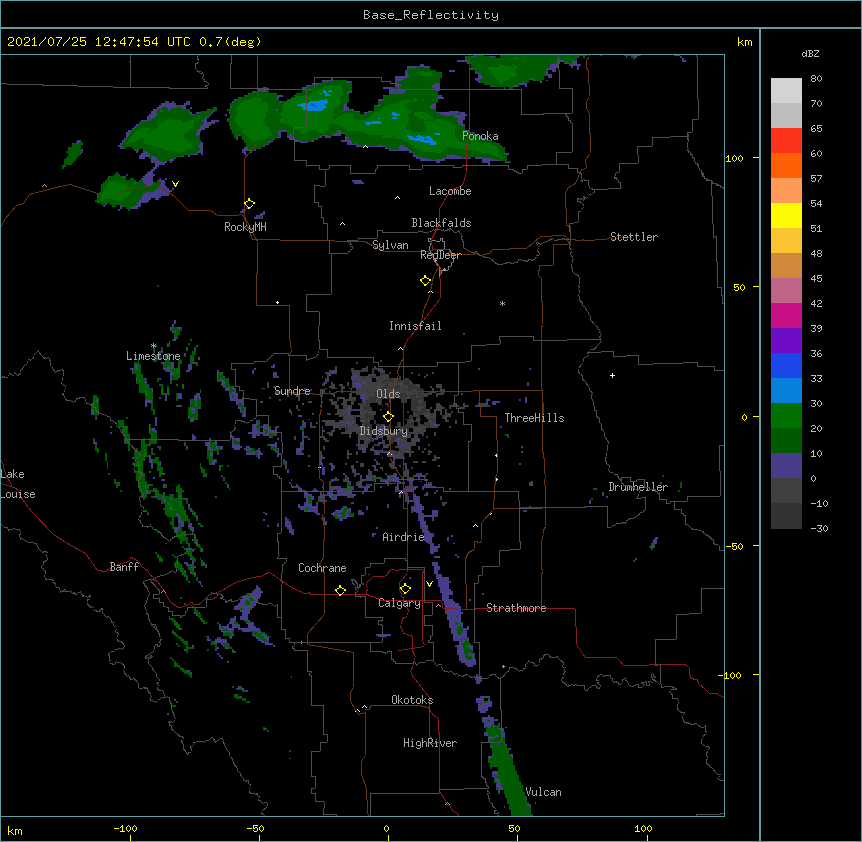Click the yellow diamond marker above RockyMH
The height and width of the screenshot is (842, 862).
pos(249,204)
